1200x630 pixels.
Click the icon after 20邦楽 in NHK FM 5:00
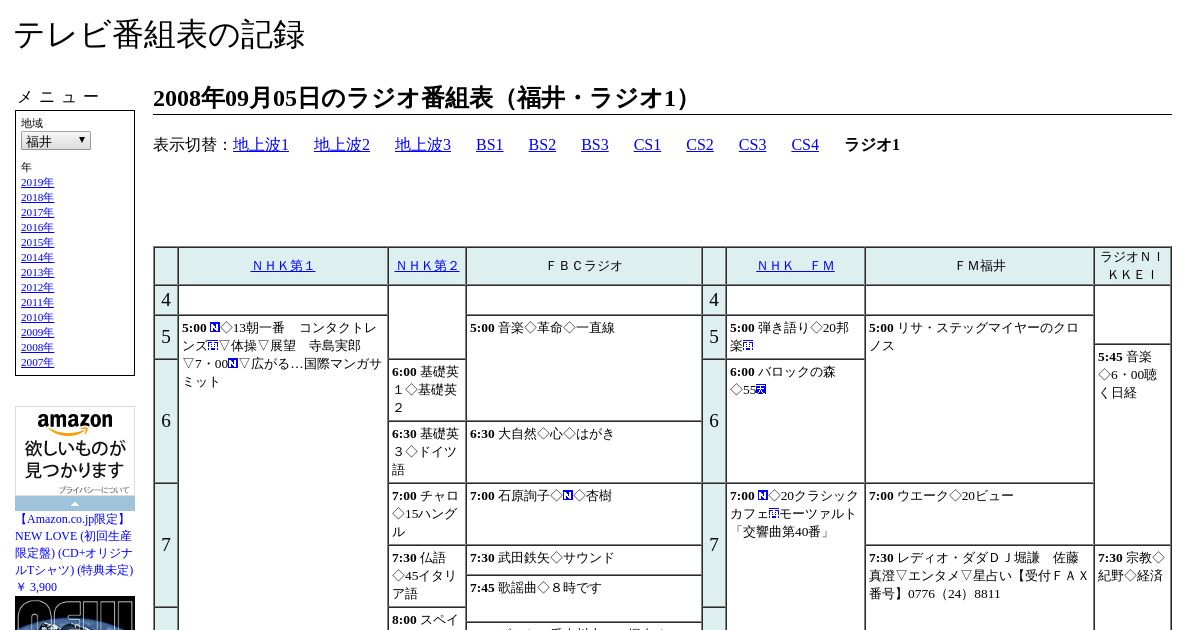pos(748,346)
